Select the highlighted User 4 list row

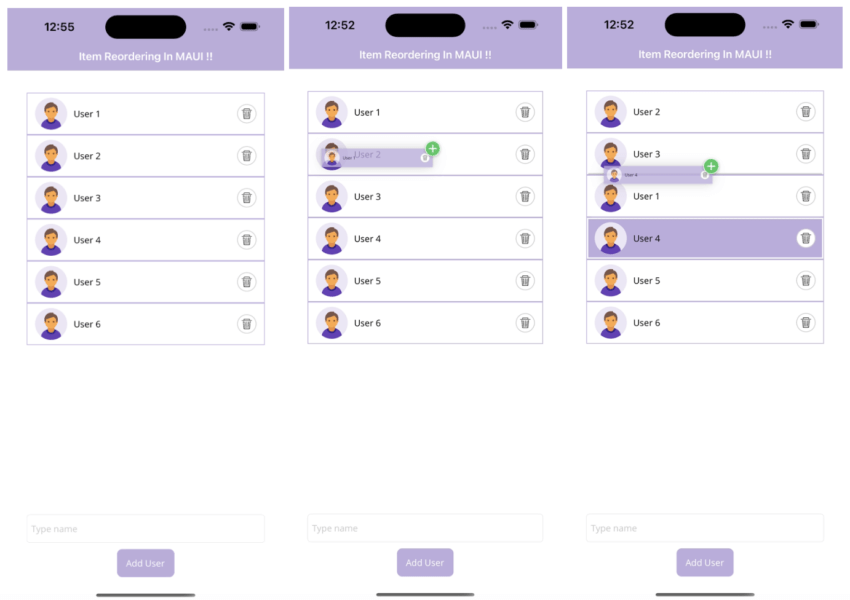704,238
